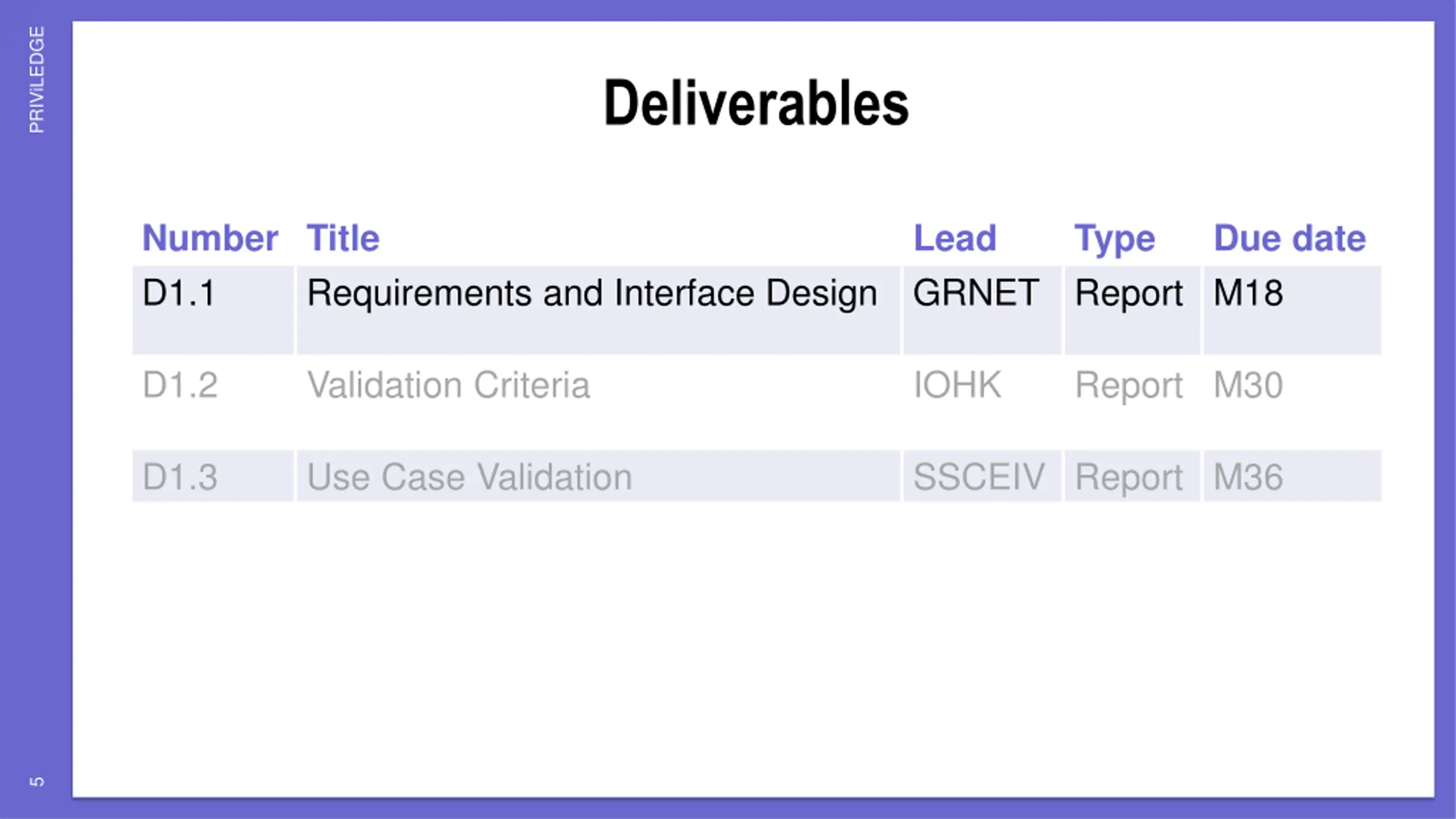1456x819 pixels.
Task: Select the Number column header
Action: tap(210, 238)
